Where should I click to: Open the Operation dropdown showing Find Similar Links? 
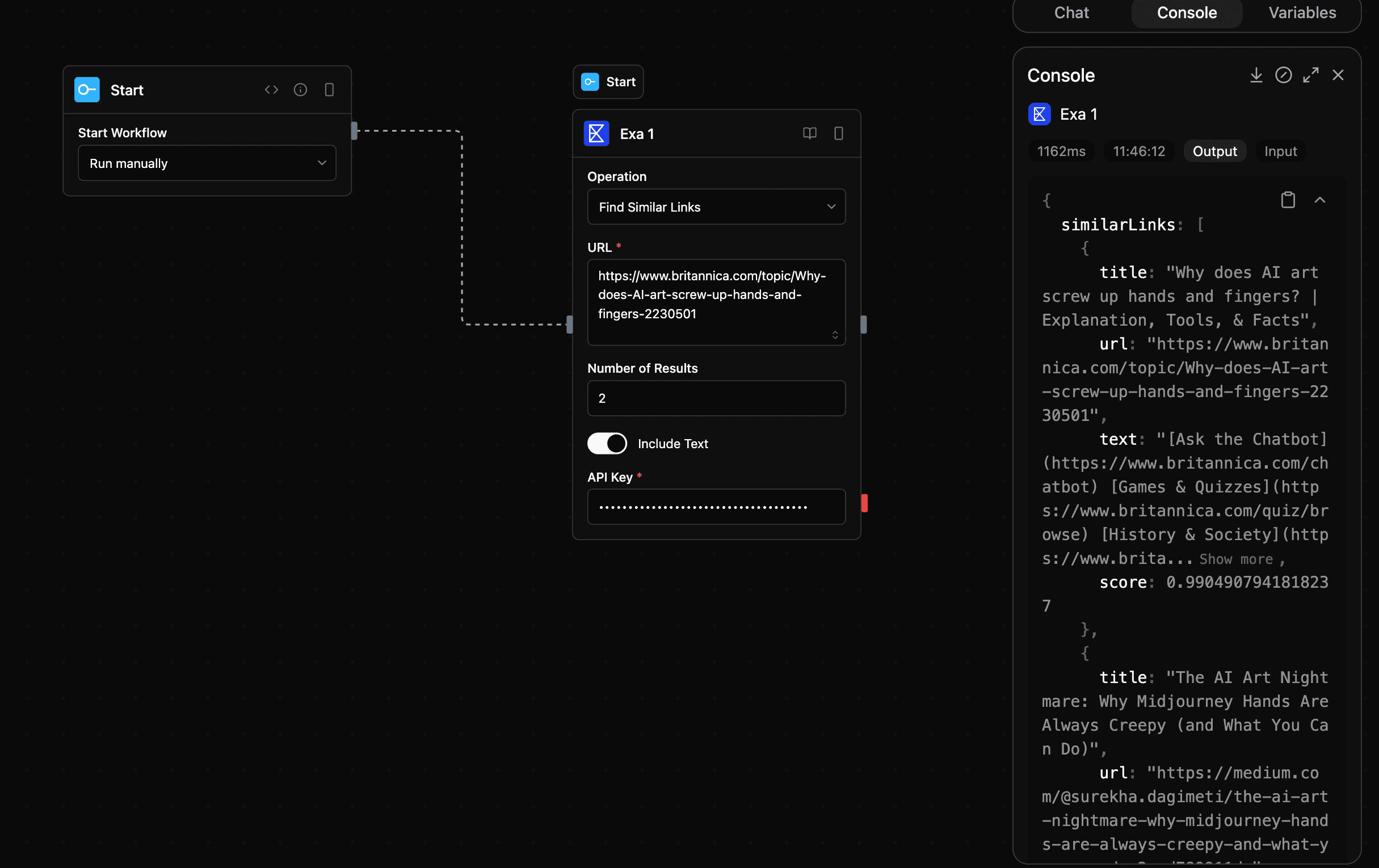(x=716, y=207)
